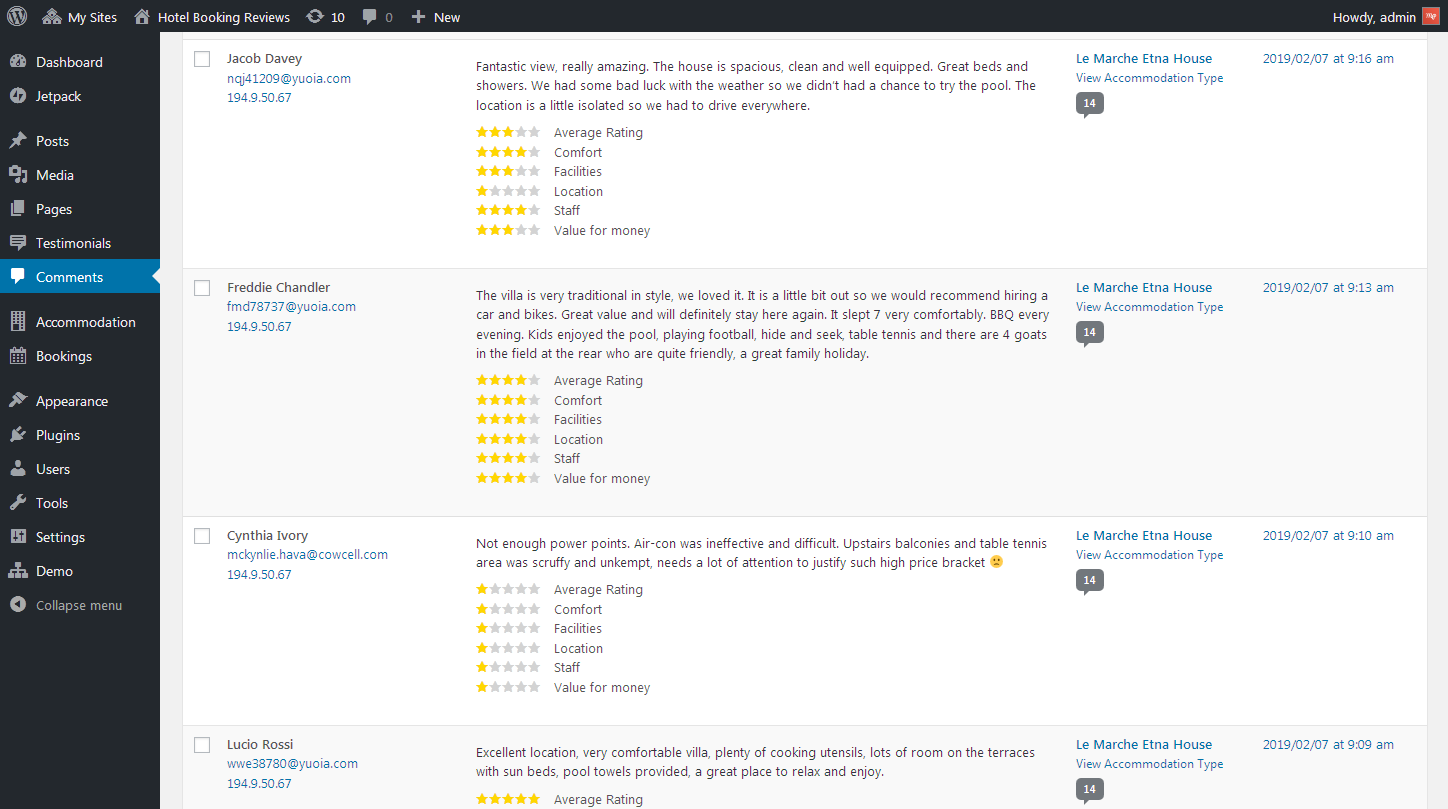Viewport: 1448px width, 809px height.
Task: Open the 2019/02/07 at 9:16 am date link
Action: pos(1328,59)
